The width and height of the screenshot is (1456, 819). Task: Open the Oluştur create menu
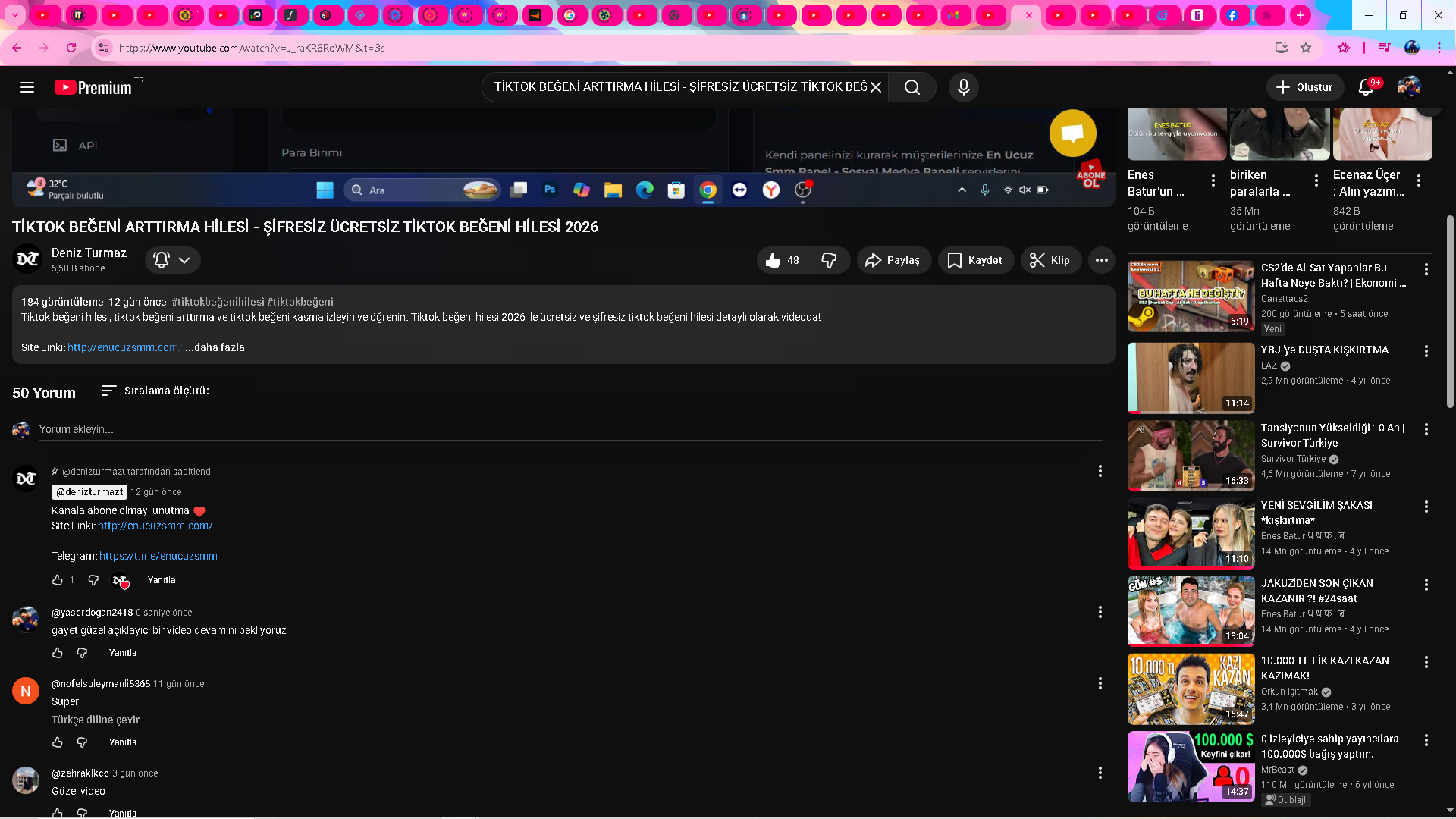coord(1304,87)
